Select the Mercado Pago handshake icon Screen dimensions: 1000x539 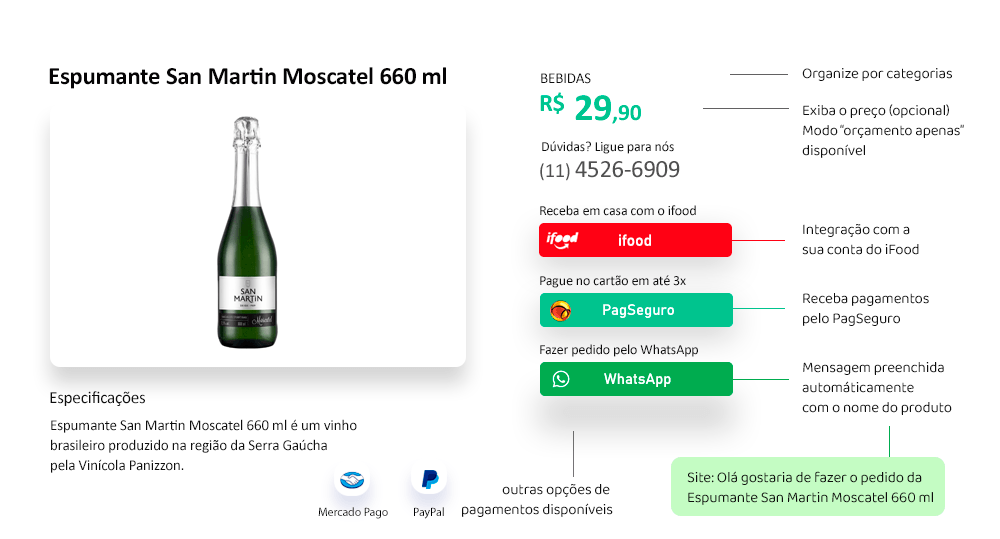click(352, 481)
